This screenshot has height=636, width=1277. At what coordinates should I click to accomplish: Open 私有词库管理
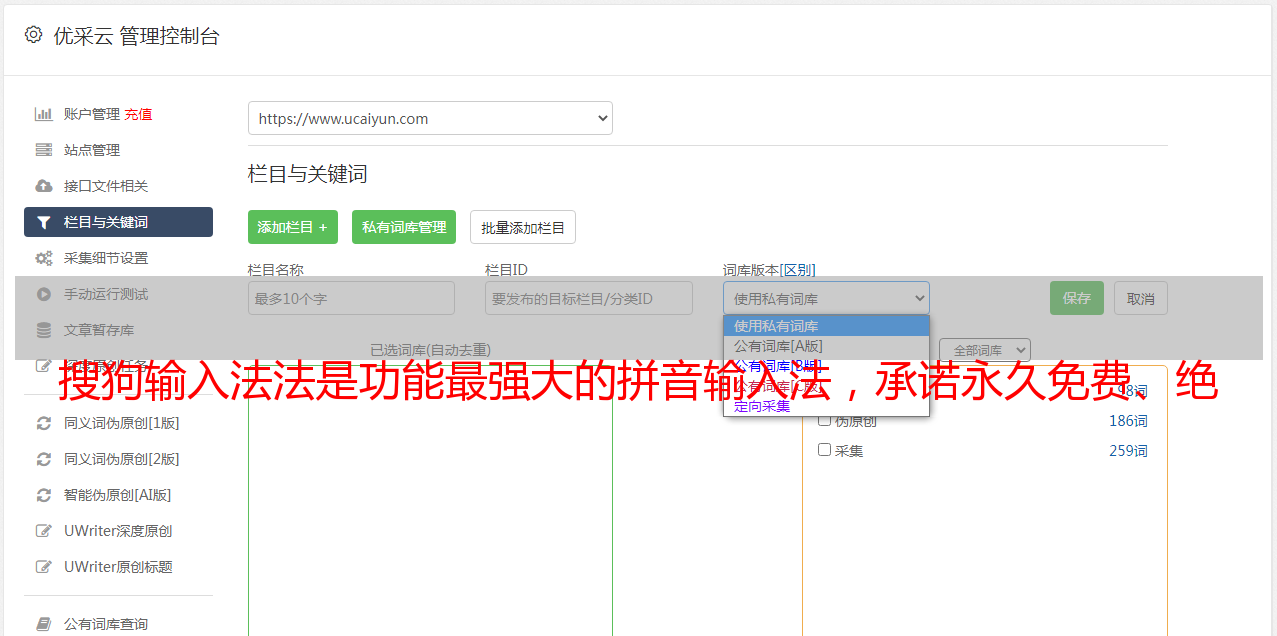(404, 227)
